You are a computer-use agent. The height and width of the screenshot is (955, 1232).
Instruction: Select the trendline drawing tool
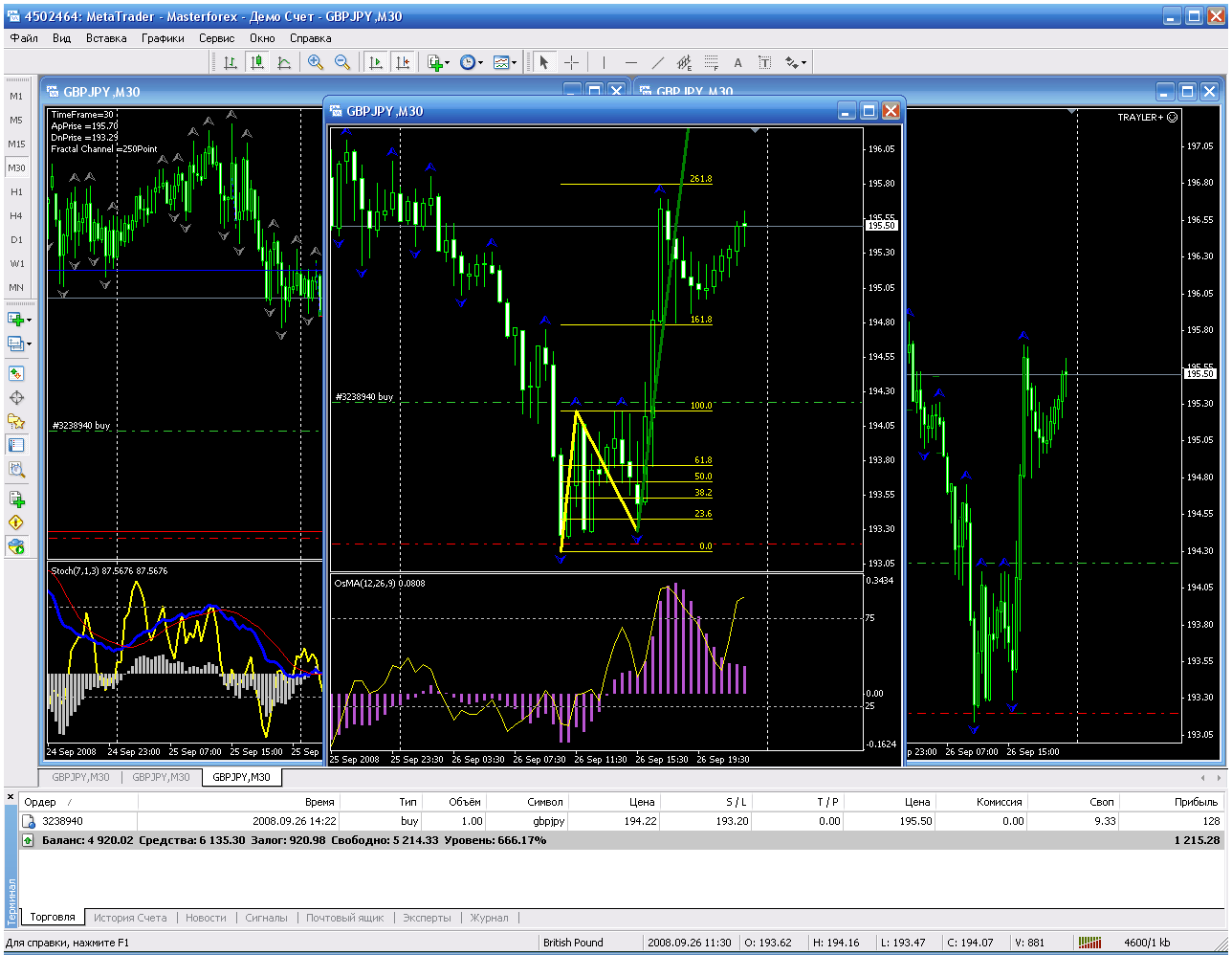click(x=657, y=62)
